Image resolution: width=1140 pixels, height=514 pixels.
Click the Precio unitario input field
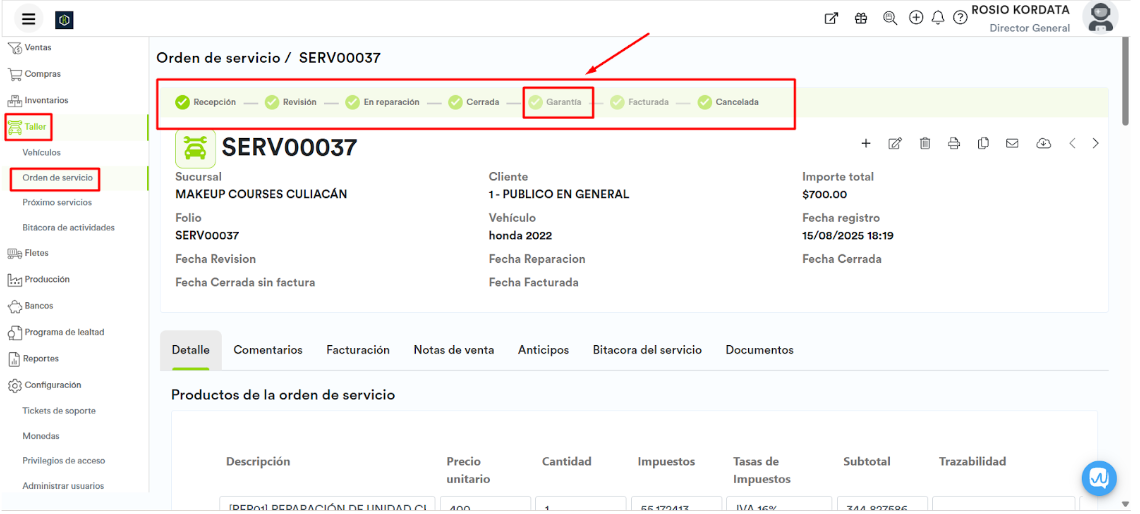pos(484,506)
